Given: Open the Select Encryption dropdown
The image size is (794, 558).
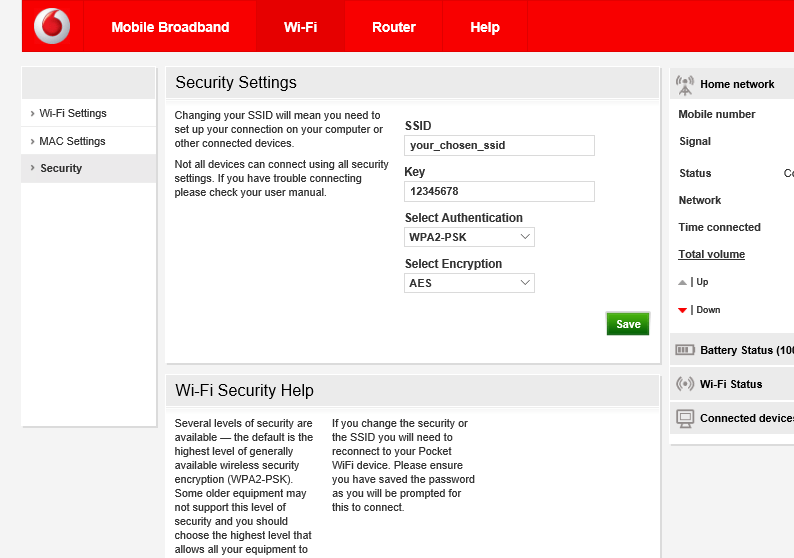Looking at the screenshot, I should [469, 283].
